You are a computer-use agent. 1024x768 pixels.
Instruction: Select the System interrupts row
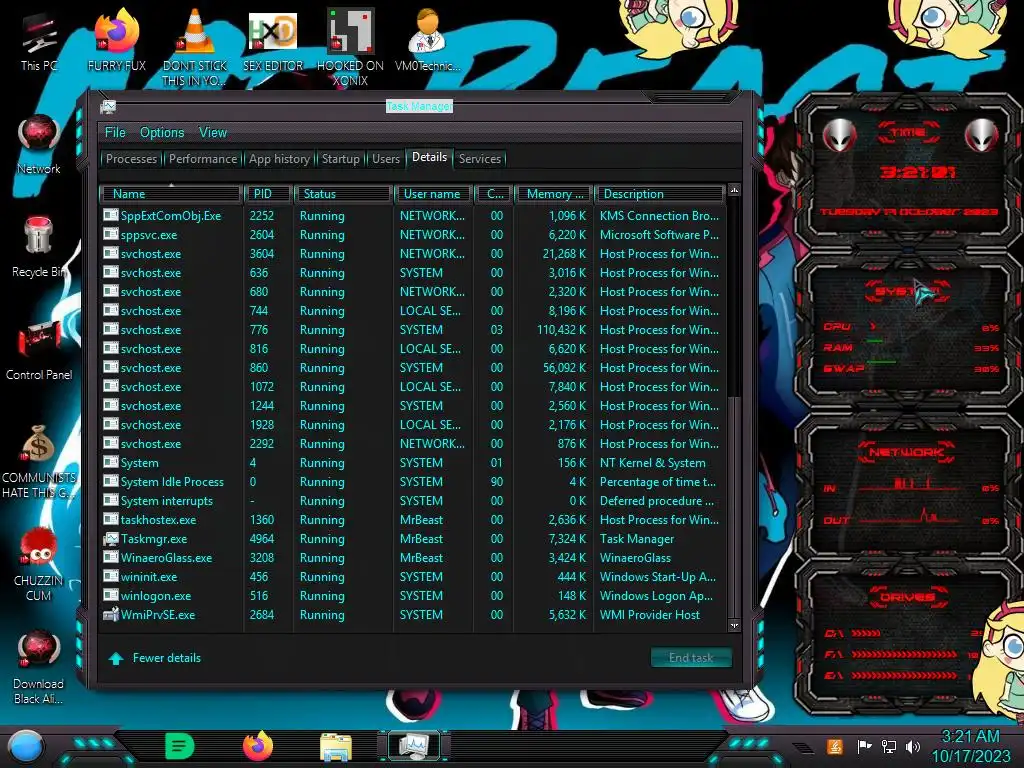pyautogui.click(x=413, y=501)
